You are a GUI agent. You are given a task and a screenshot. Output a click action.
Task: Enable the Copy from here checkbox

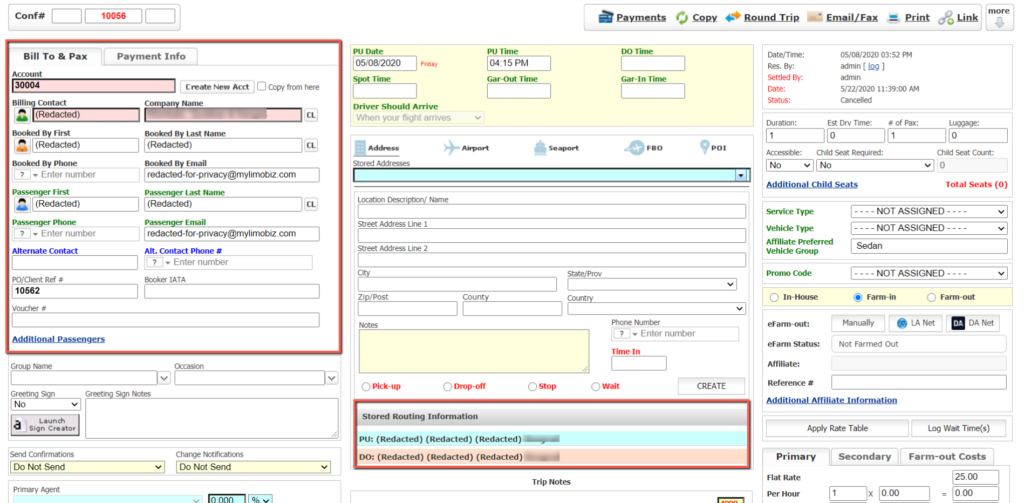262,87
